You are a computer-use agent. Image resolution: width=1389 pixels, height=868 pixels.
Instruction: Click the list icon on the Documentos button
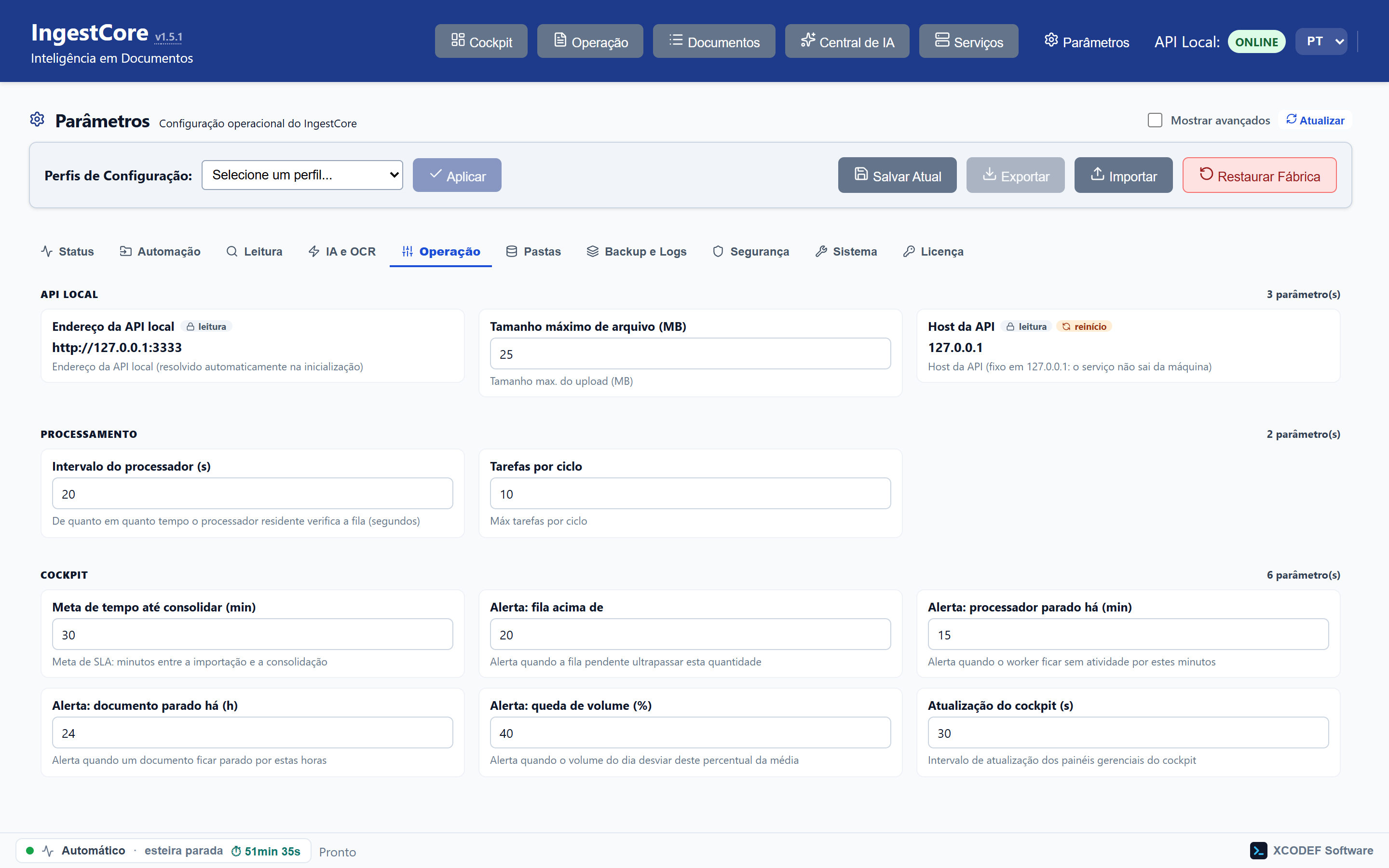(x=676, y=40)
